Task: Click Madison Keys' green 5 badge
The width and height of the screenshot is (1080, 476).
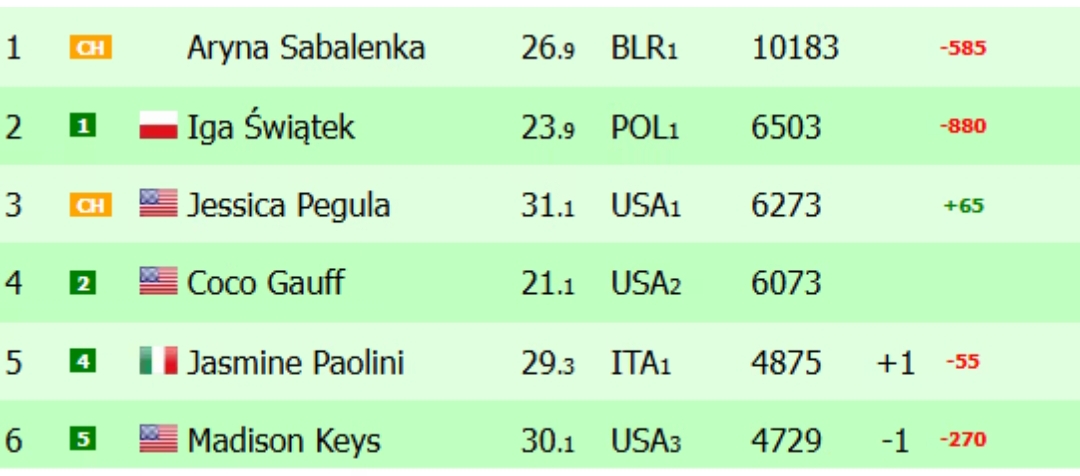Action: tap(83, 439)
